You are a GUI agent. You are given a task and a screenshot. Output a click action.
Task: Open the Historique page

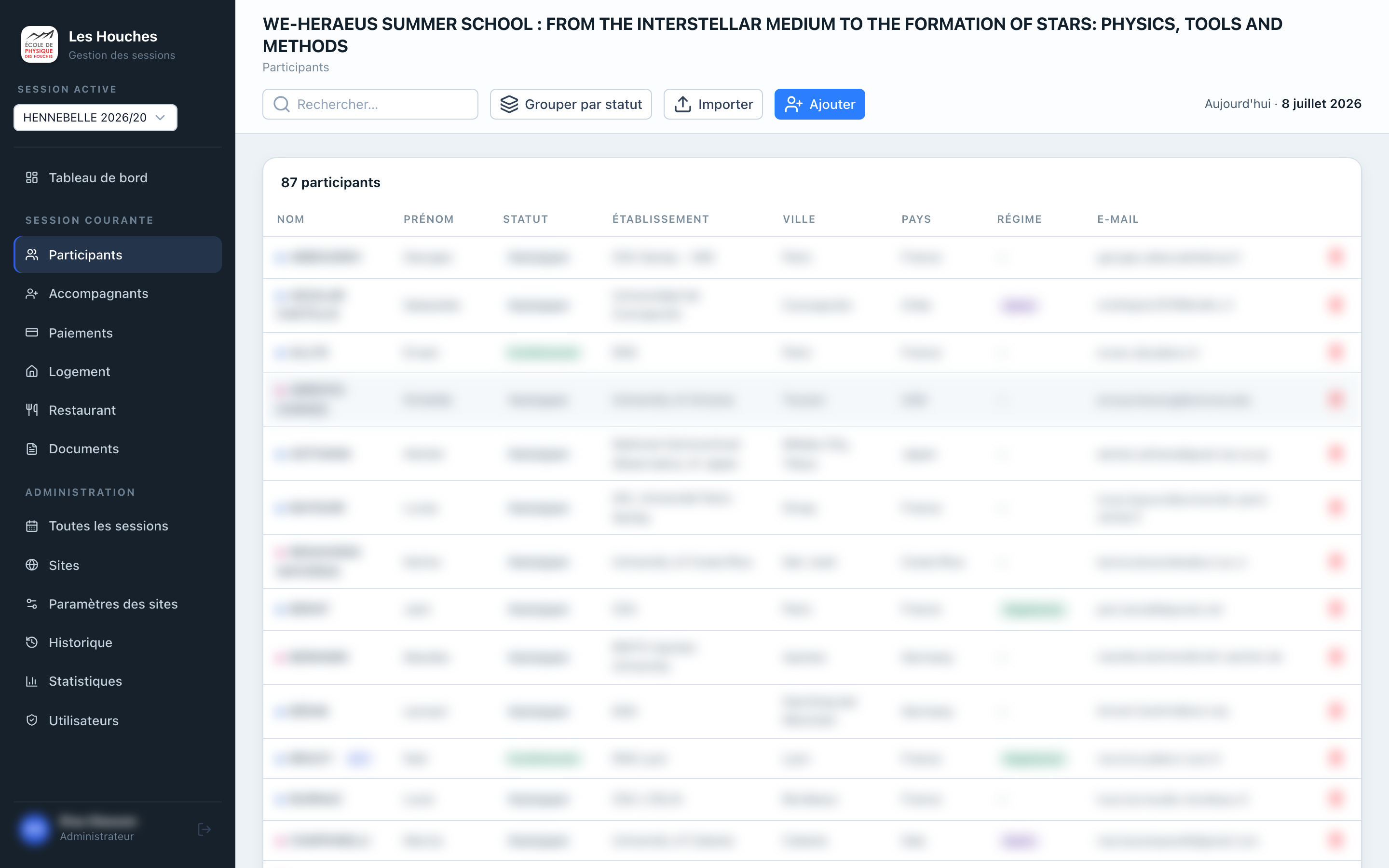118,642
